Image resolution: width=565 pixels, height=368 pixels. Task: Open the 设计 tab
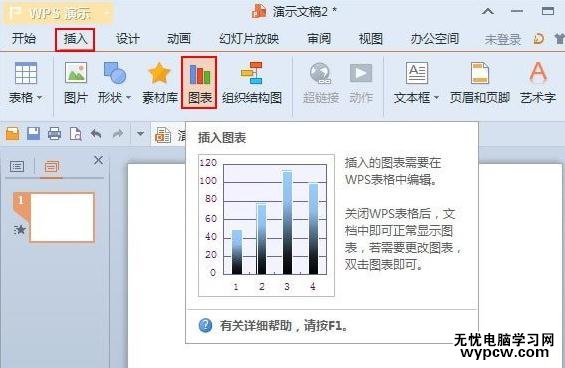pyautogui.click(x=128, y=39)
